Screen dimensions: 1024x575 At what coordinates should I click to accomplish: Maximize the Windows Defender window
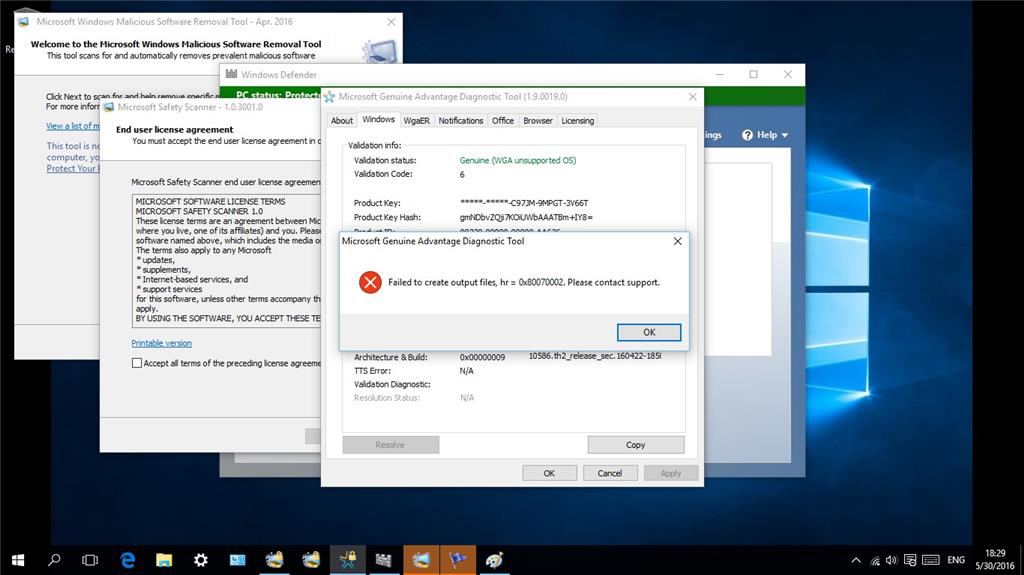pos(753,74)
